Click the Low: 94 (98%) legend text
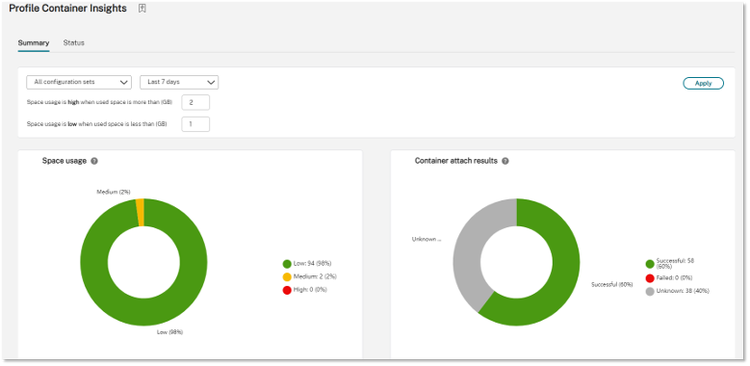This screenshot has height=366, width=750. coord(312,264)
